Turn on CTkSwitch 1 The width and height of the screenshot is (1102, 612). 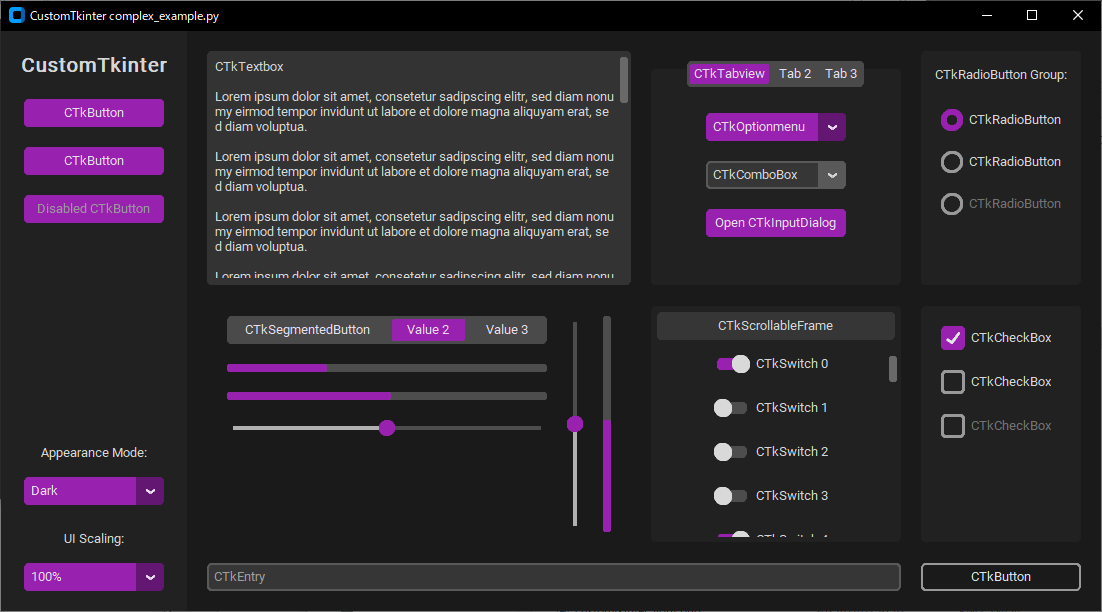click(x=730, y=408)
